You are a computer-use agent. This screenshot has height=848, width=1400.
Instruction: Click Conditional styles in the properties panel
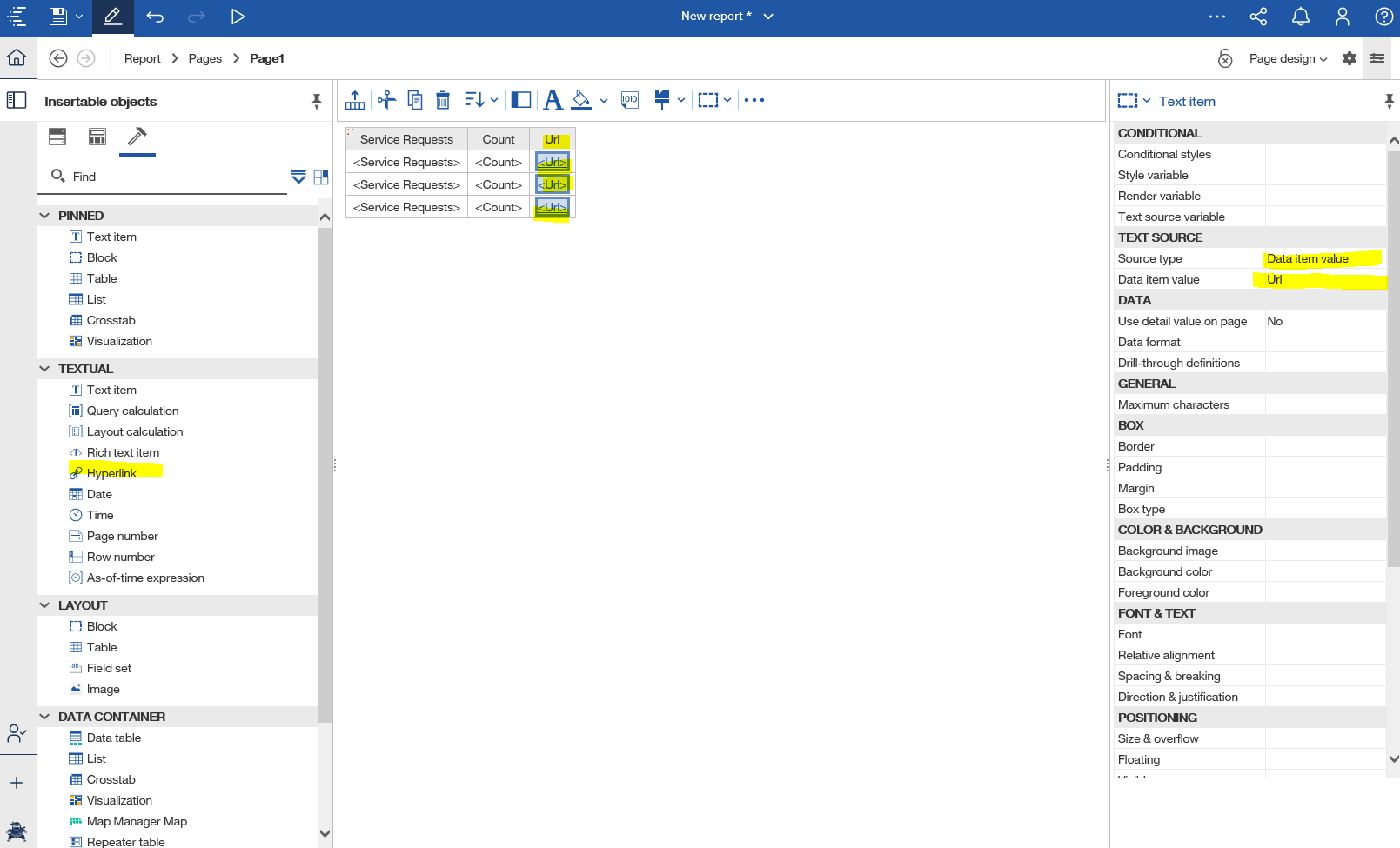click(x=1164, y=154)
